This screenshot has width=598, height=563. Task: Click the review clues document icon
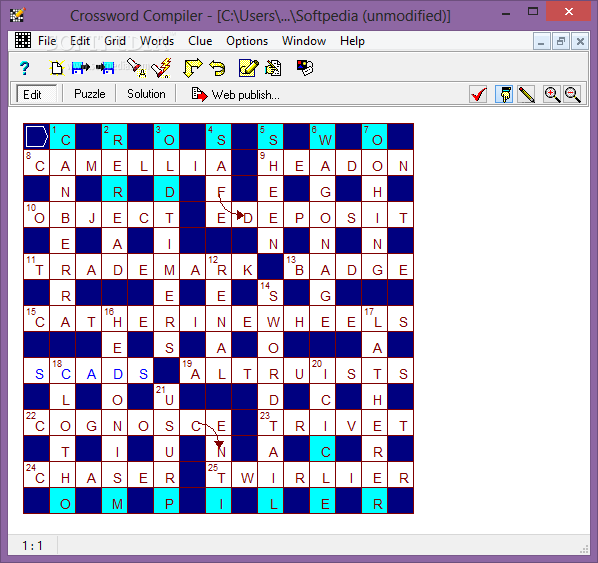273,68
